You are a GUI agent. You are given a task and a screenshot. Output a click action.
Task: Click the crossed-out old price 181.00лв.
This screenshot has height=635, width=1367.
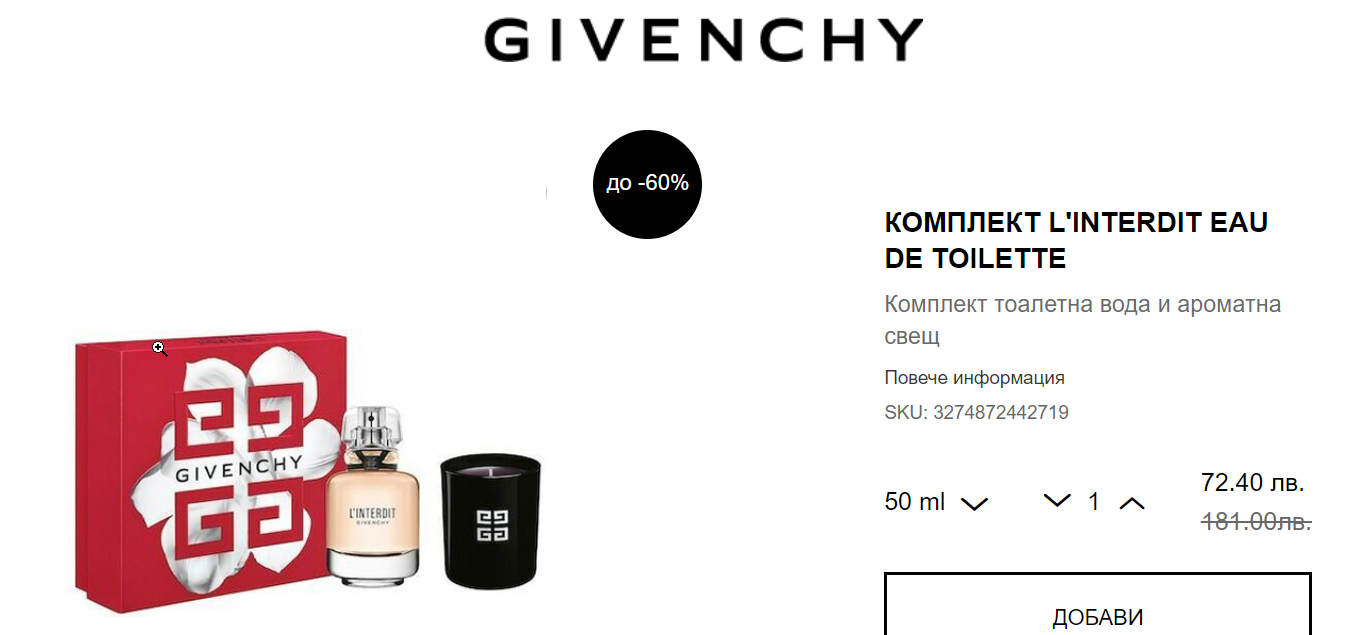pyautogui.click(x=1256, y=521)
